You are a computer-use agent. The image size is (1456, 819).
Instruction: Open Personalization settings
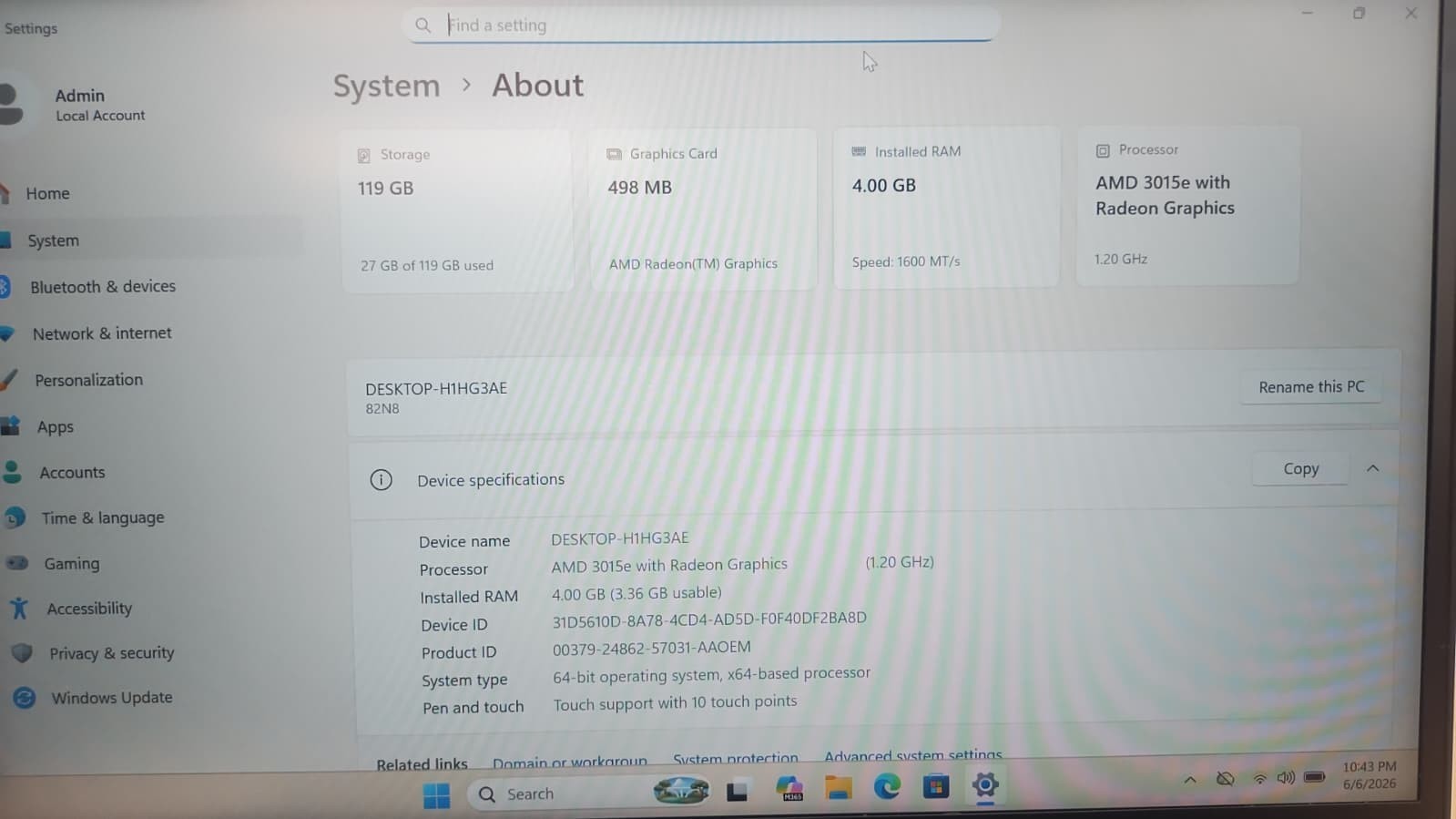(x=88, y=380)
